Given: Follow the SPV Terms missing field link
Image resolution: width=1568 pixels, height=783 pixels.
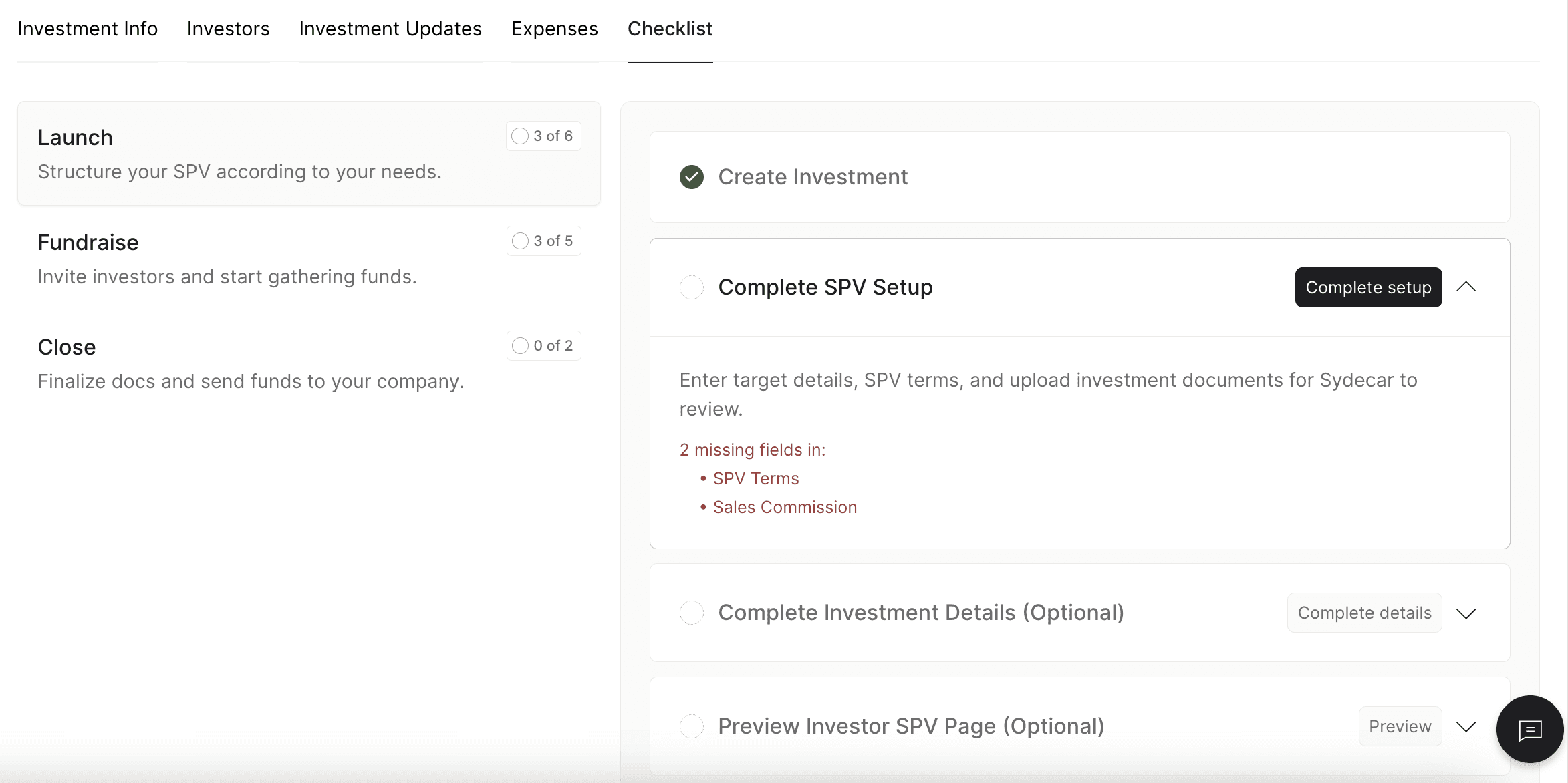Looking at the screenshot, I should (755, 479).
